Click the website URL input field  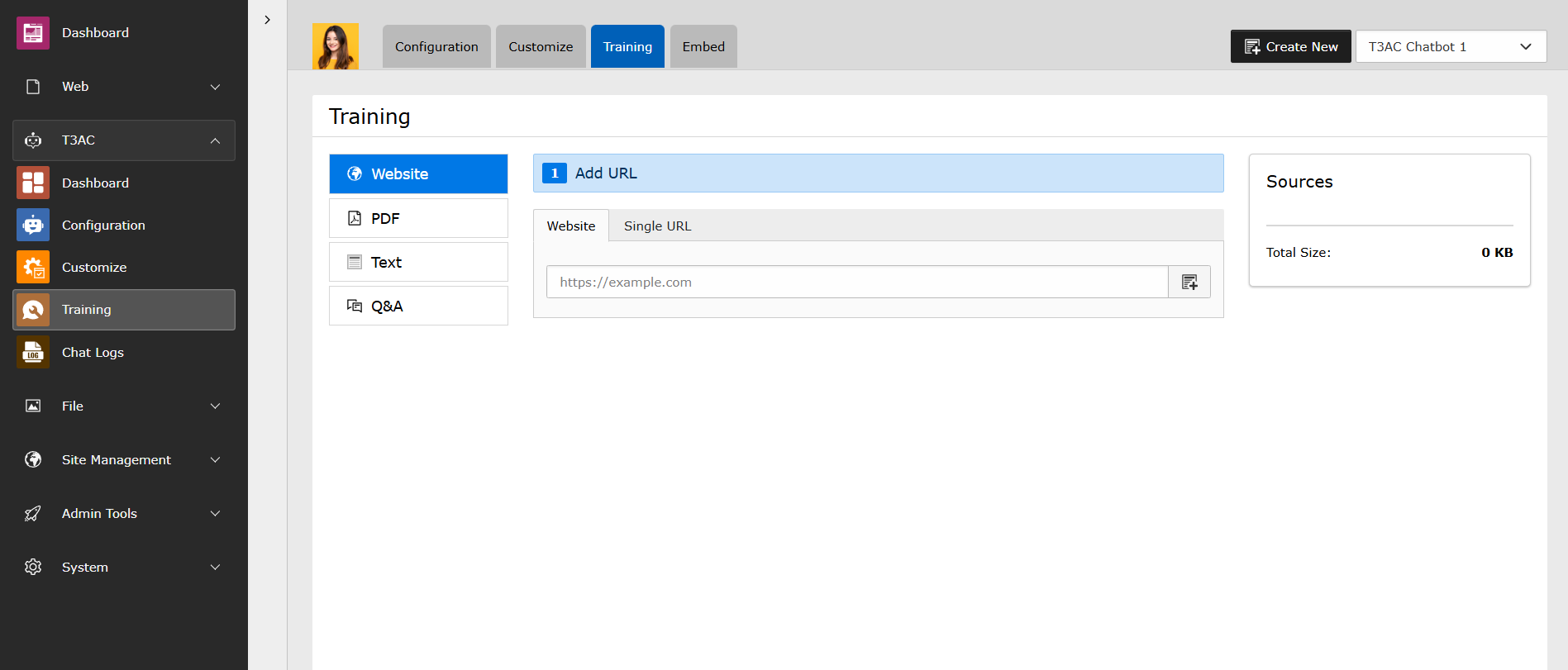(x=856, y=282)
